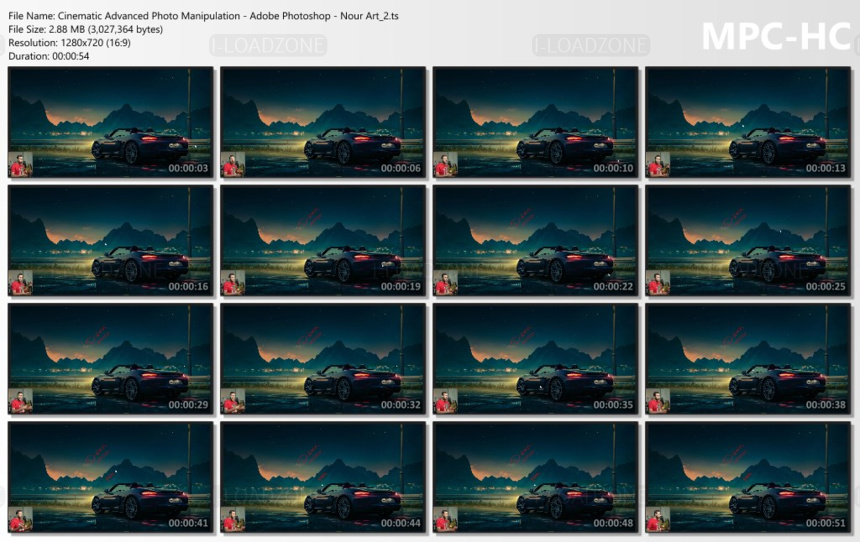Image resolution: width=860 pixels, height=542 pixels.
Task: Select the thumbnail stamped 00:00:44
Action: tap(323, 477)
